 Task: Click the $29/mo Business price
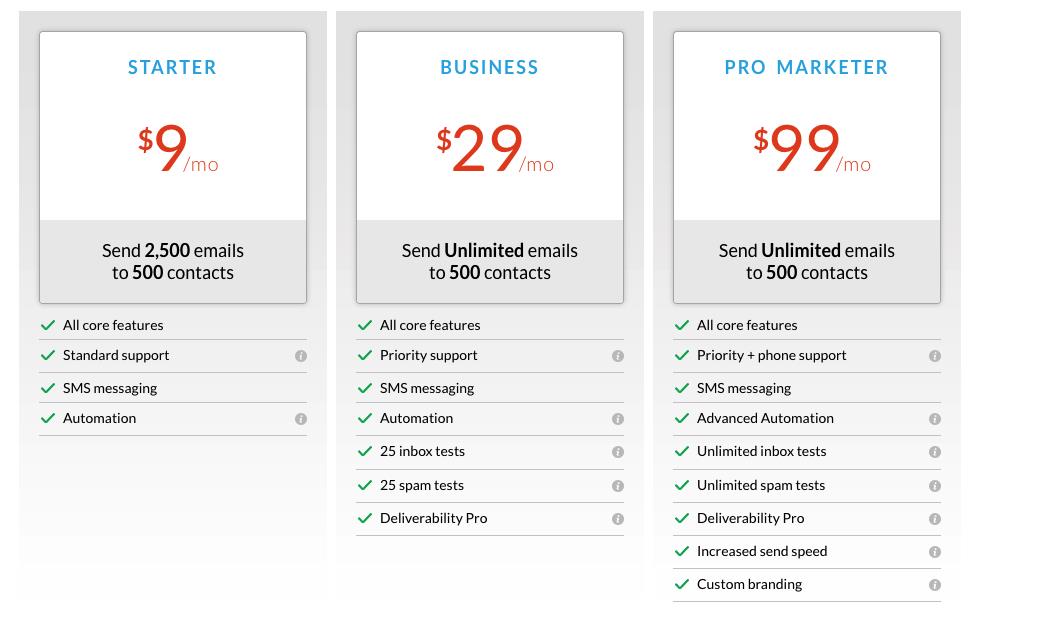click(495, 149)
